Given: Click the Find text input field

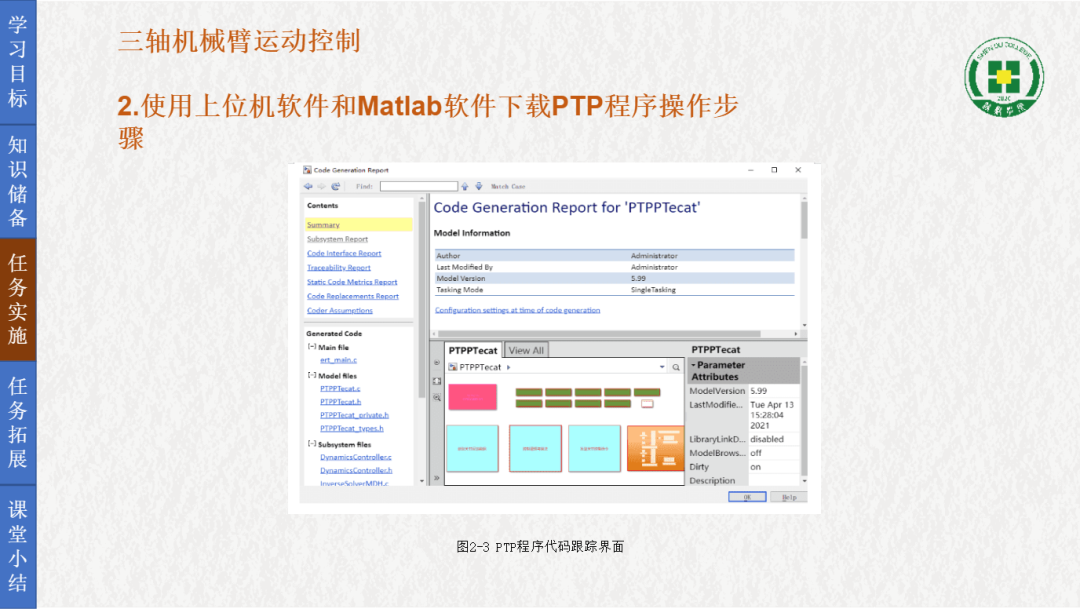Looking at the screenshot, I should tap(419, 186).
